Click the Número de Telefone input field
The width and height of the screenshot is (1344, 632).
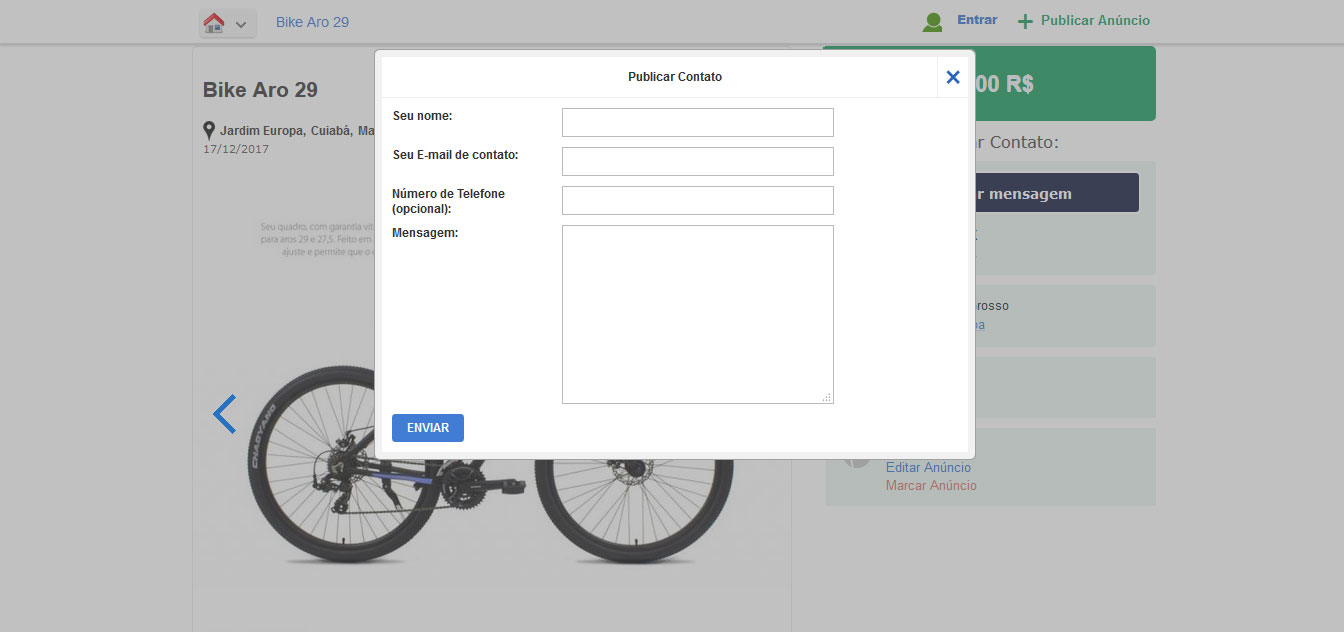[697, 200]
